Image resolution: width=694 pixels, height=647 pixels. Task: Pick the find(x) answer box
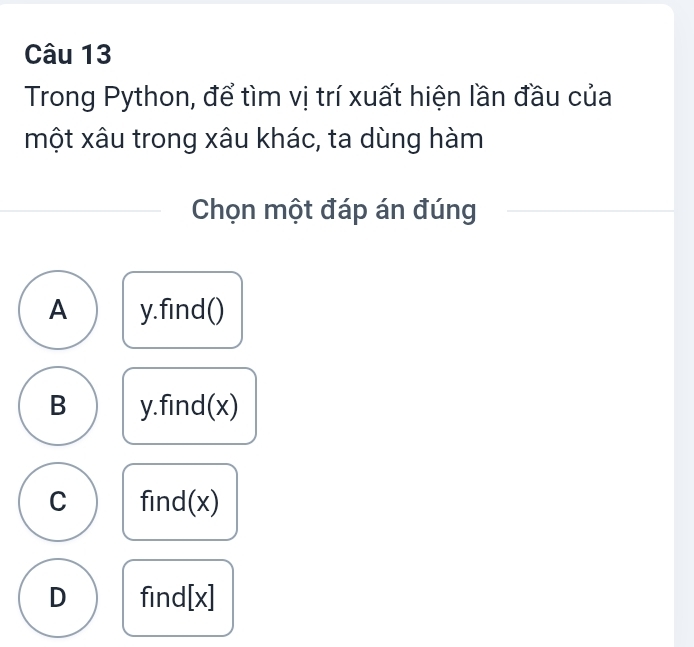(180, 502)
